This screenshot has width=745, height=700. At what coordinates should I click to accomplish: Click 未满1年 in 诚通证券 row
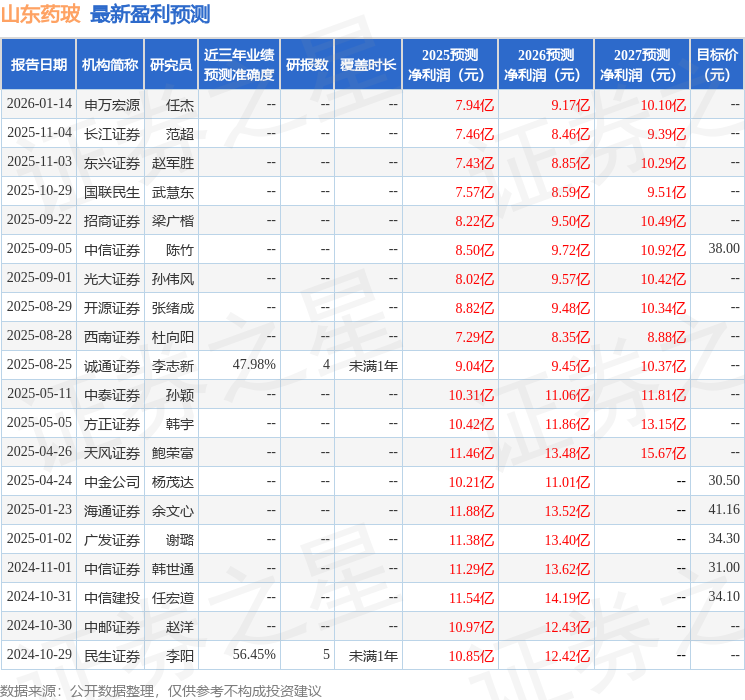coord(373,365)
